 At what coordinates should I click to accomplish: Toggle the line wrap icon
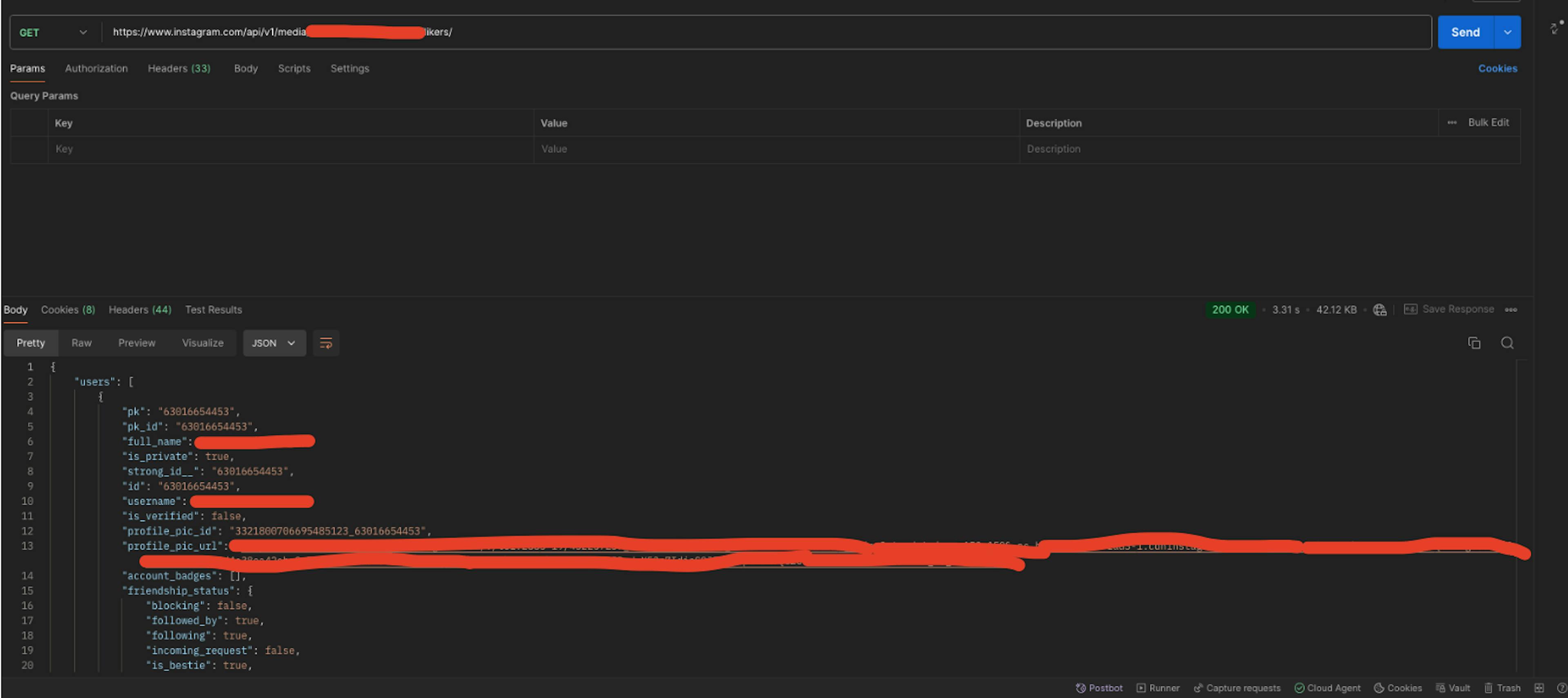pos(326,343)
